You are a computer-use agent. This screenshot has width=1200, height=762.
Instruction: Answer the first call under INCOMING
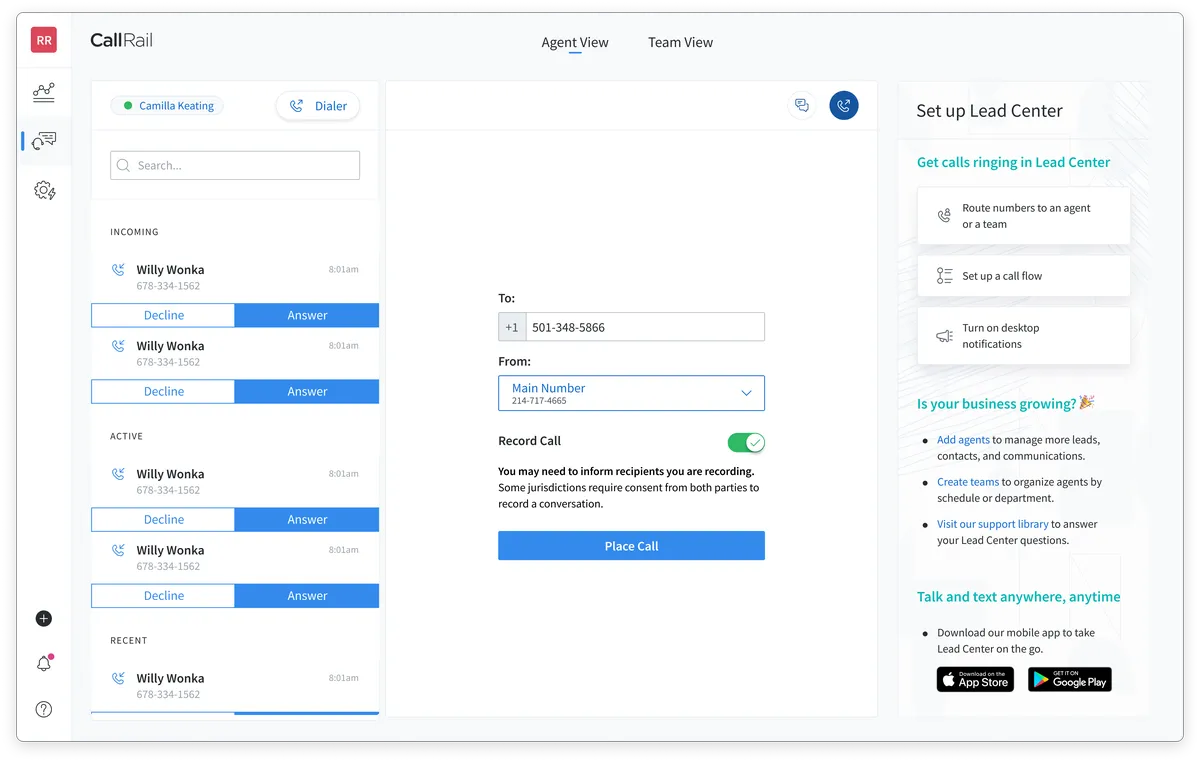[307, 315]
